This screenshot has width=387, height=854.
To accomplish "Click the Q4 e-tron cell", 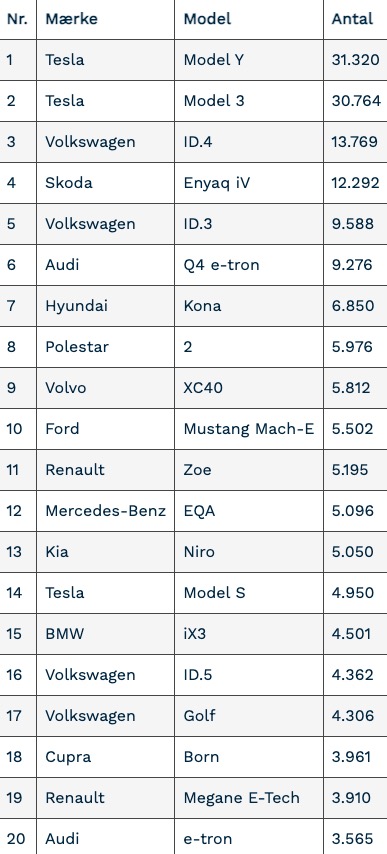I will click(249, 265).
